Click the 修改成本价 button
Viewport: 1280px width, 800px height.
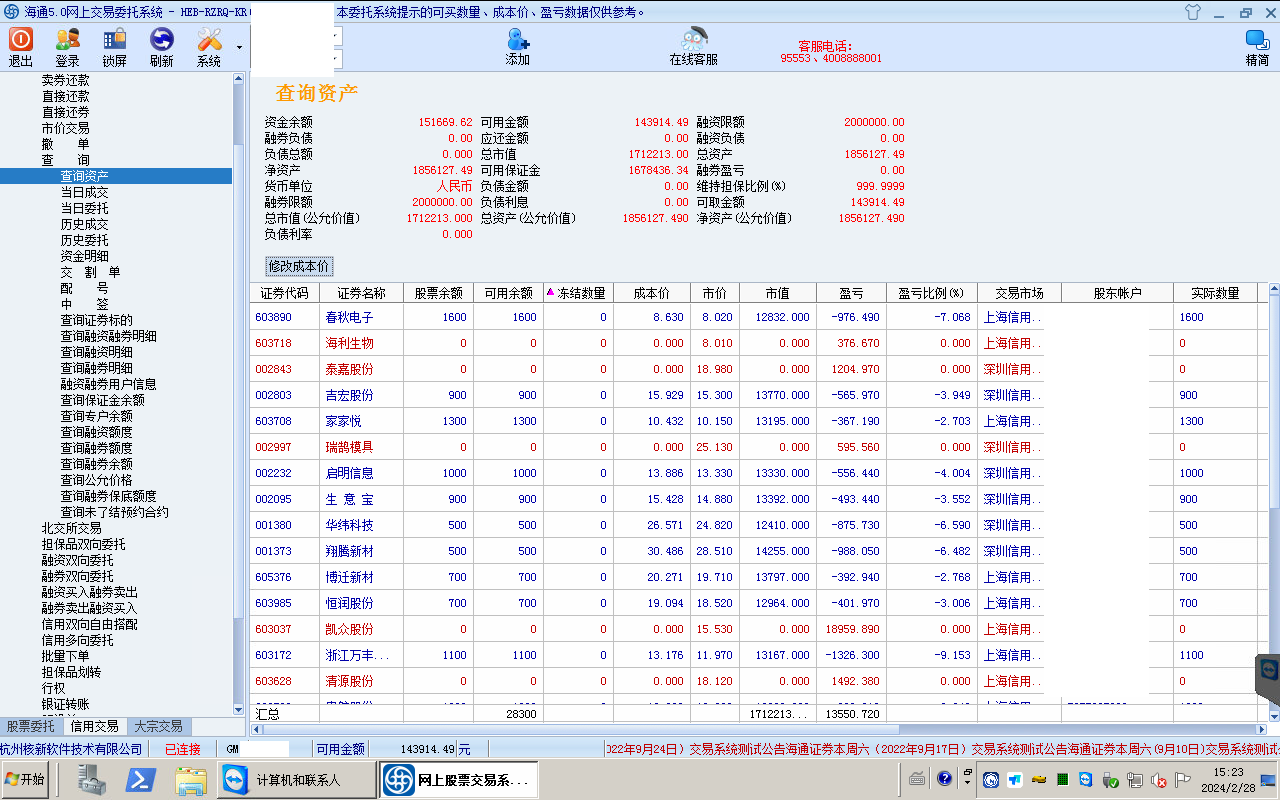coord(298,266)
